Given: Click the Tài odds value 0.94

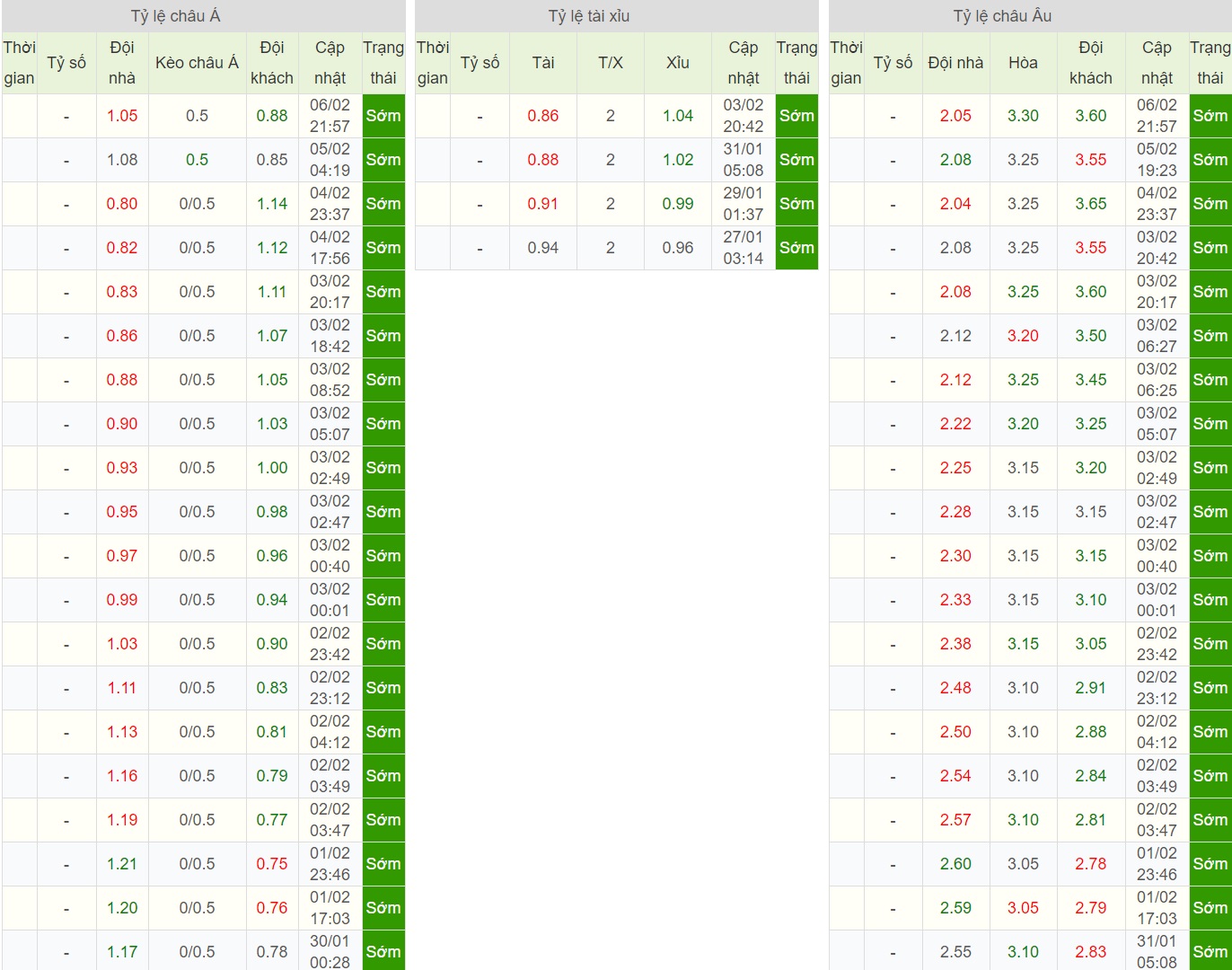Looking at the screenshot, I should 543,248.
